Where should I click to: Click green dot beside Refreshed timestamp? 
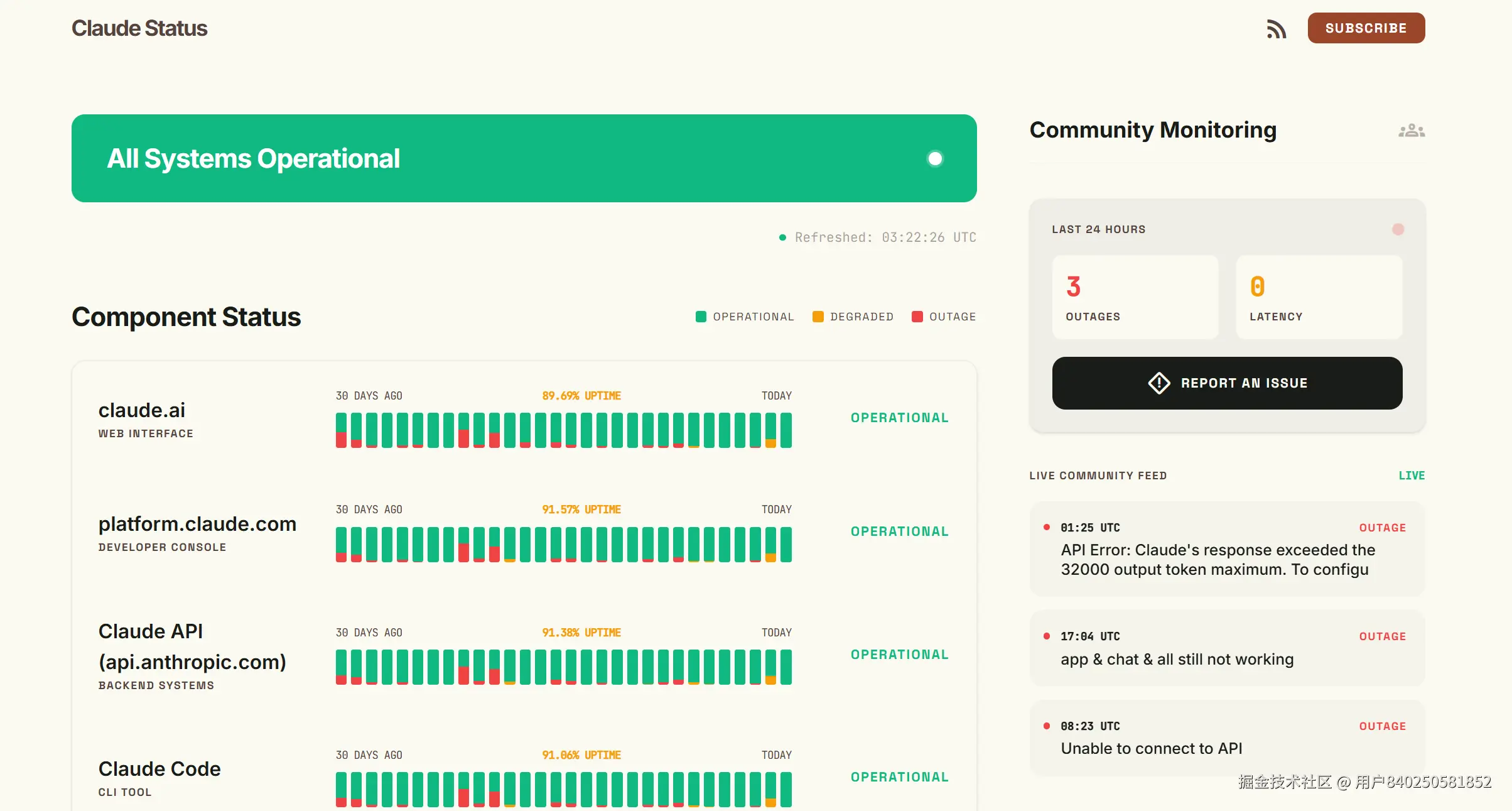[x=782, y=237]
